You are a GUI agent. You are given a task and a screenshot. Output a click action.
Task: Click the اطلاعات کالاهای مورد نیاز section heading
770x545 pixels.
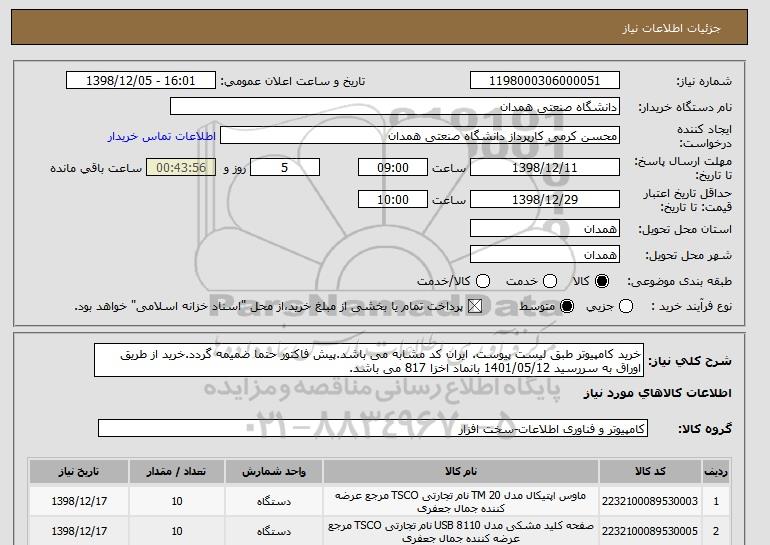pos(657,393)
